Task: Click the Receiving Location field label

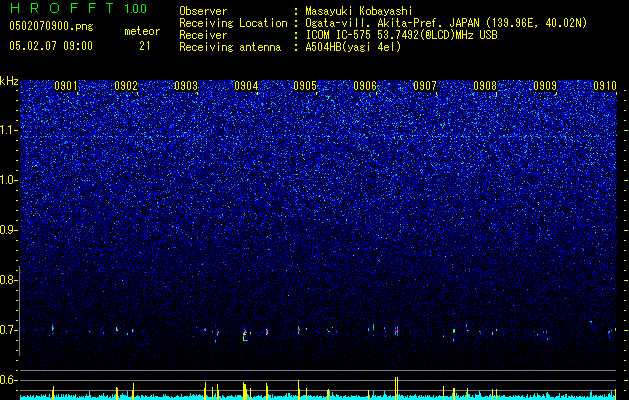Action: 233,23
